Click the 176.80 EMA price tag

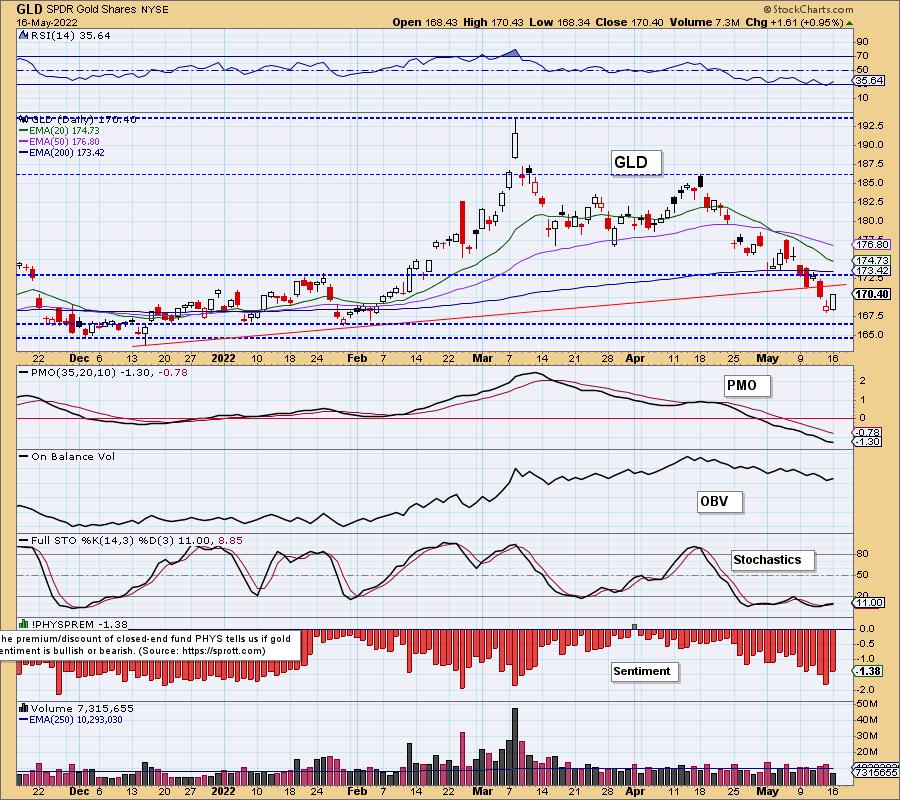coord(872,245)
